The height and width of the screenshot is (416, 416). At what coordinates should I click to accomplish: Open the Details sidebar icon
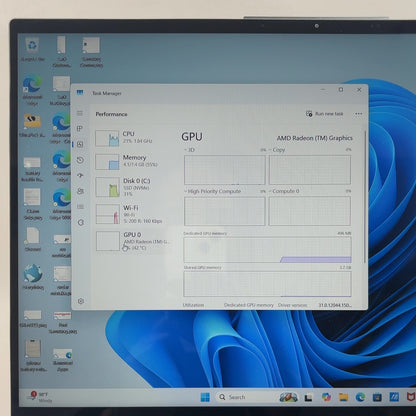point(80,207)
